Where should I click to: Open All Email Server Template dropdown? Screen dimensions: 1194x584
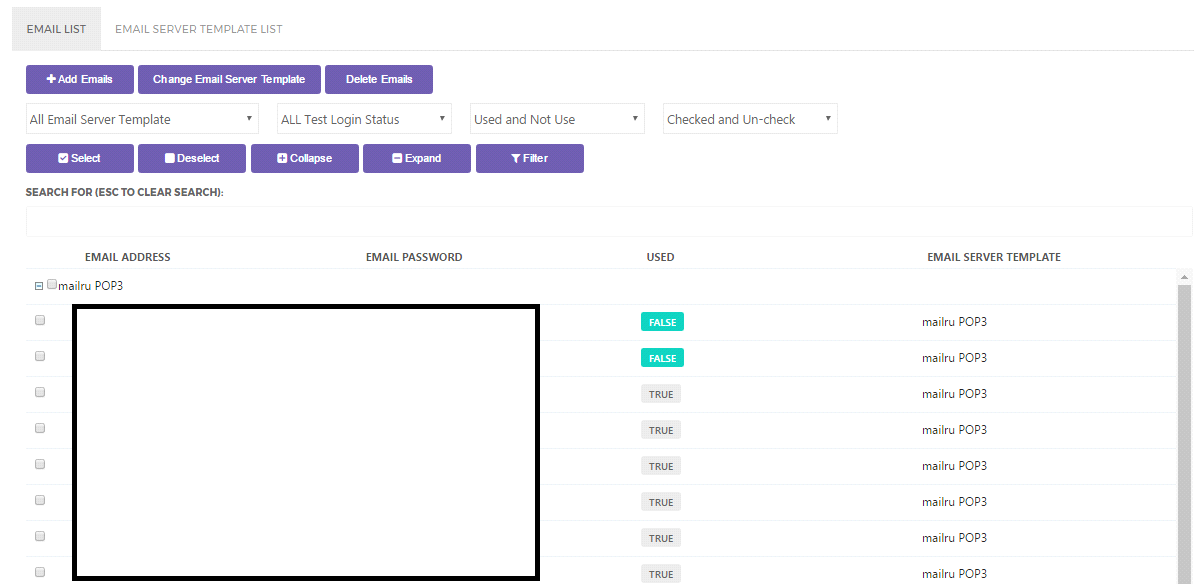142,119
